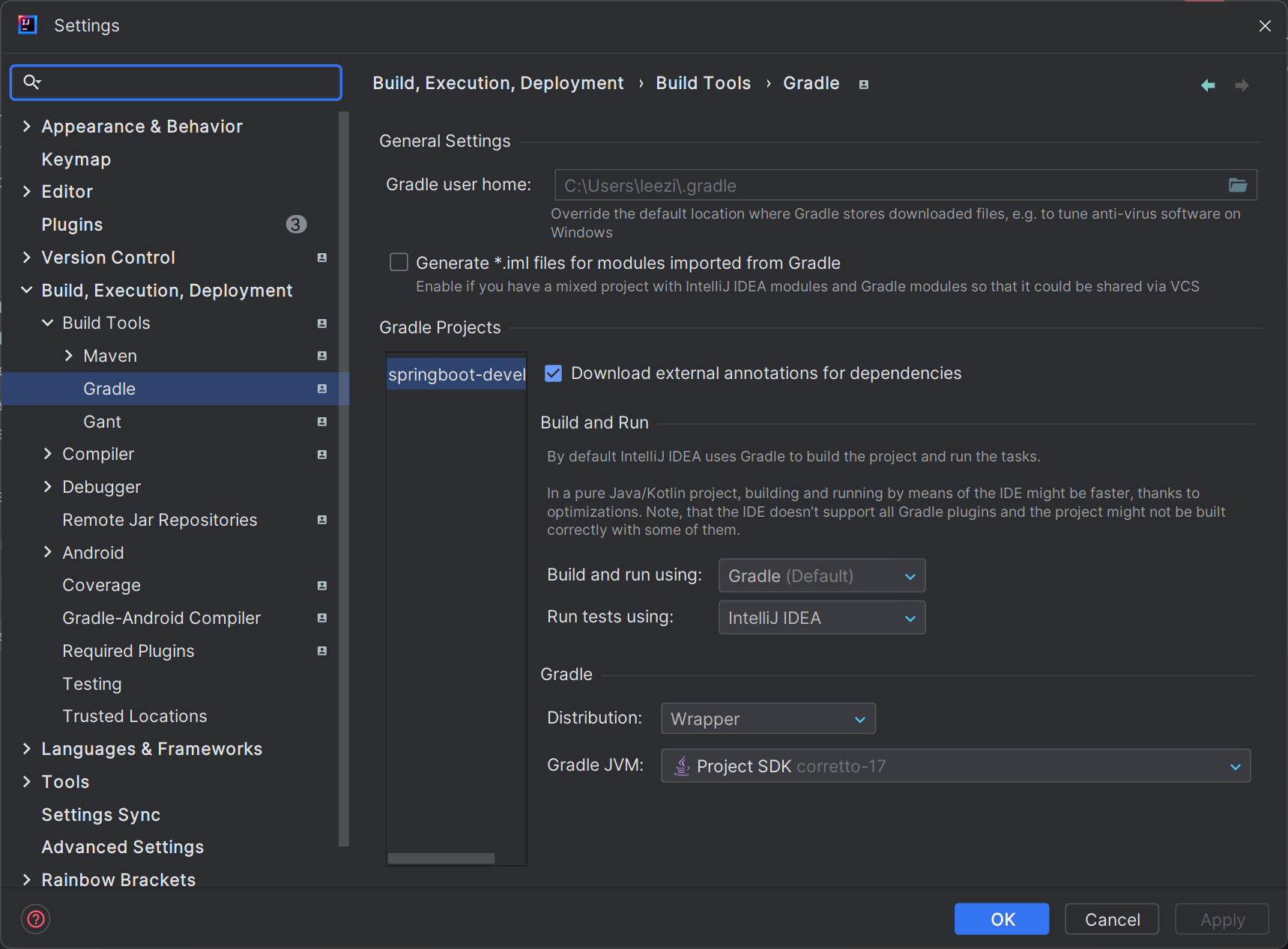Click the project-level icon on the Maven row
The height and width of the screenshot is (949, 1288).
click(322, 356)
